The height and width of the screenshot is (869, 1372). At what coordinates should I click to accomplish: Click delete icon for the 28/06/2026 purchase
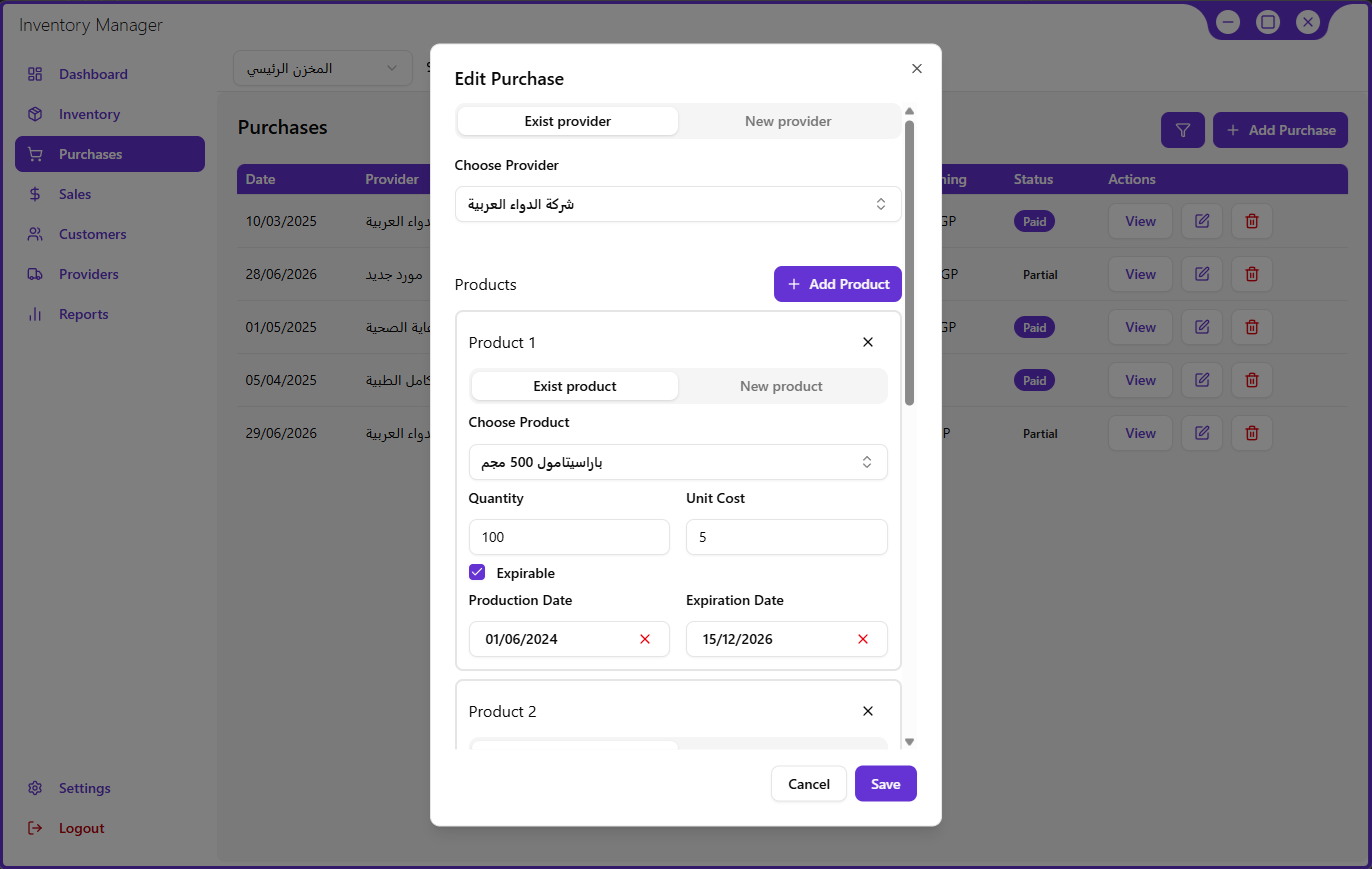click(1252, 274)
